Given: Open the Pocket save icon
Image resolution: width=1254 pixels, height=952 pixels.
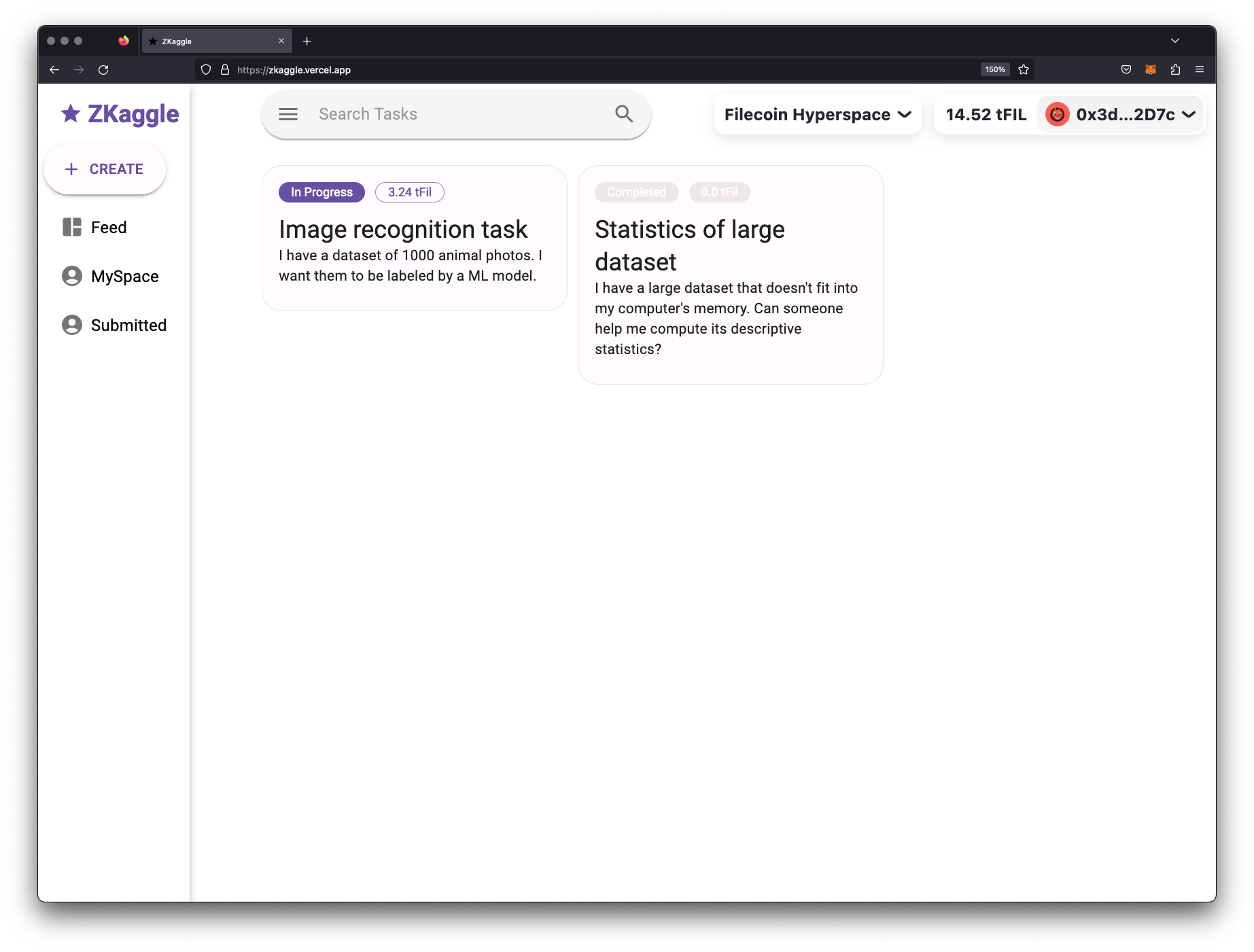Looking at the screenshot, I should point(1126,69).
